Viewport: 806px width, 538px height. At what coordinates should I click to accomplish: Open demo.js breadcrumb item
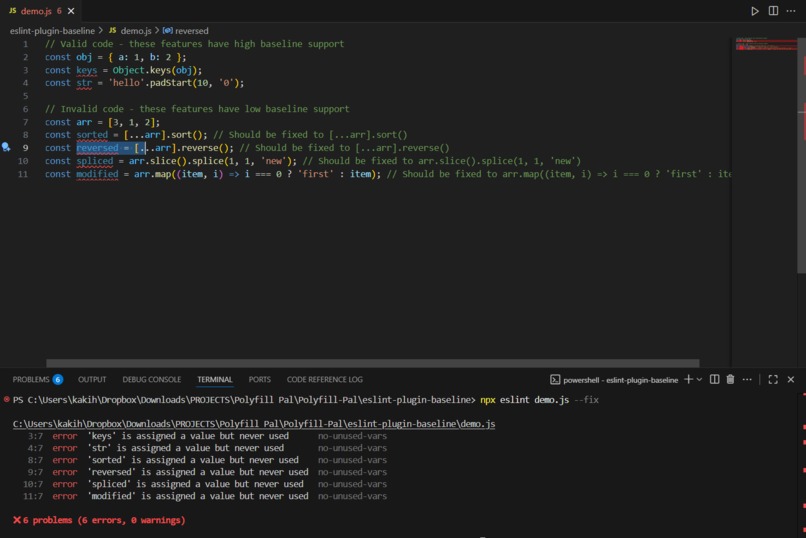(x=131, y=31)
